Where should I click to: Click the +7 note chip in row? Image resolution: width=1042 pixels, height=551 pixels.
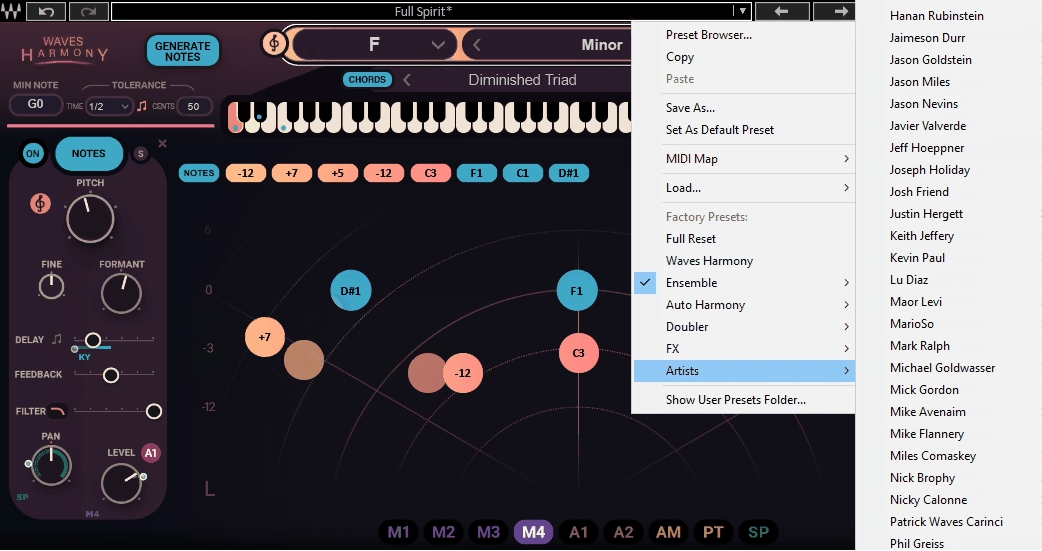pos(292,173)
